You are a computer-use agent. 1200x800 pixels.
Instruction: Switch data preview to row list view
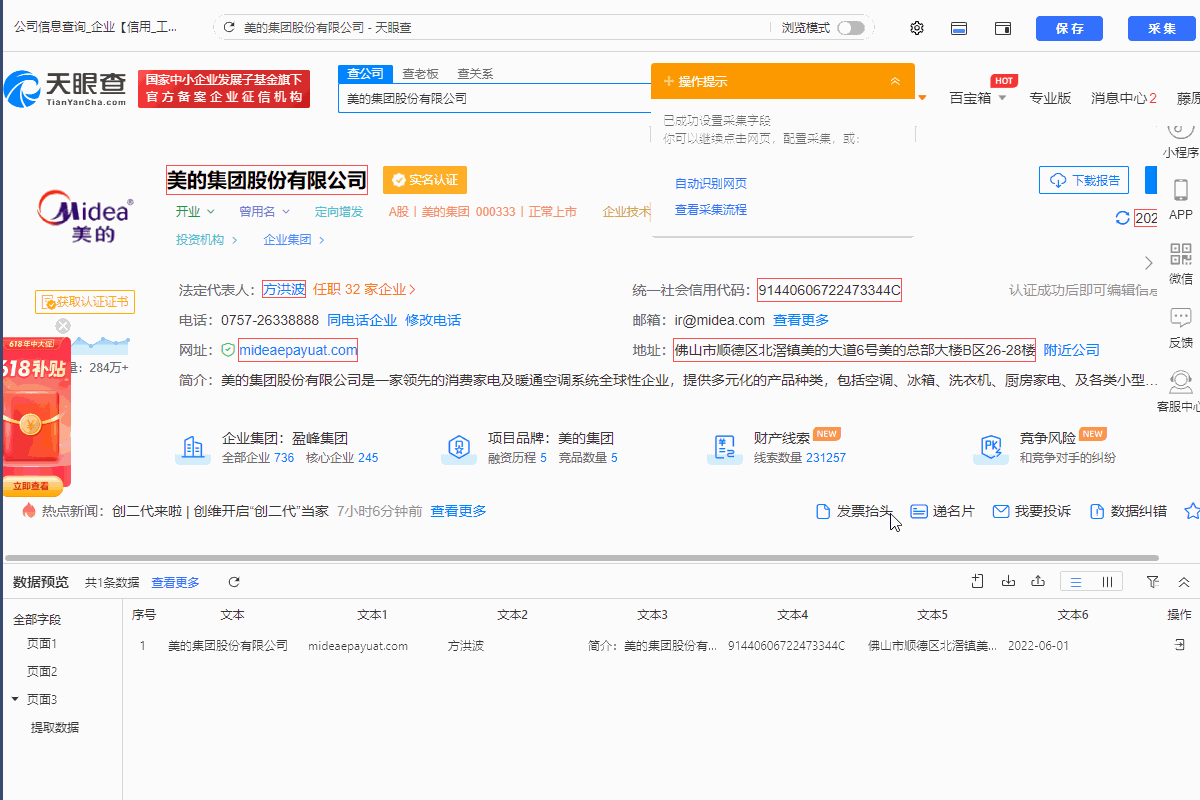coord(1076,581)
